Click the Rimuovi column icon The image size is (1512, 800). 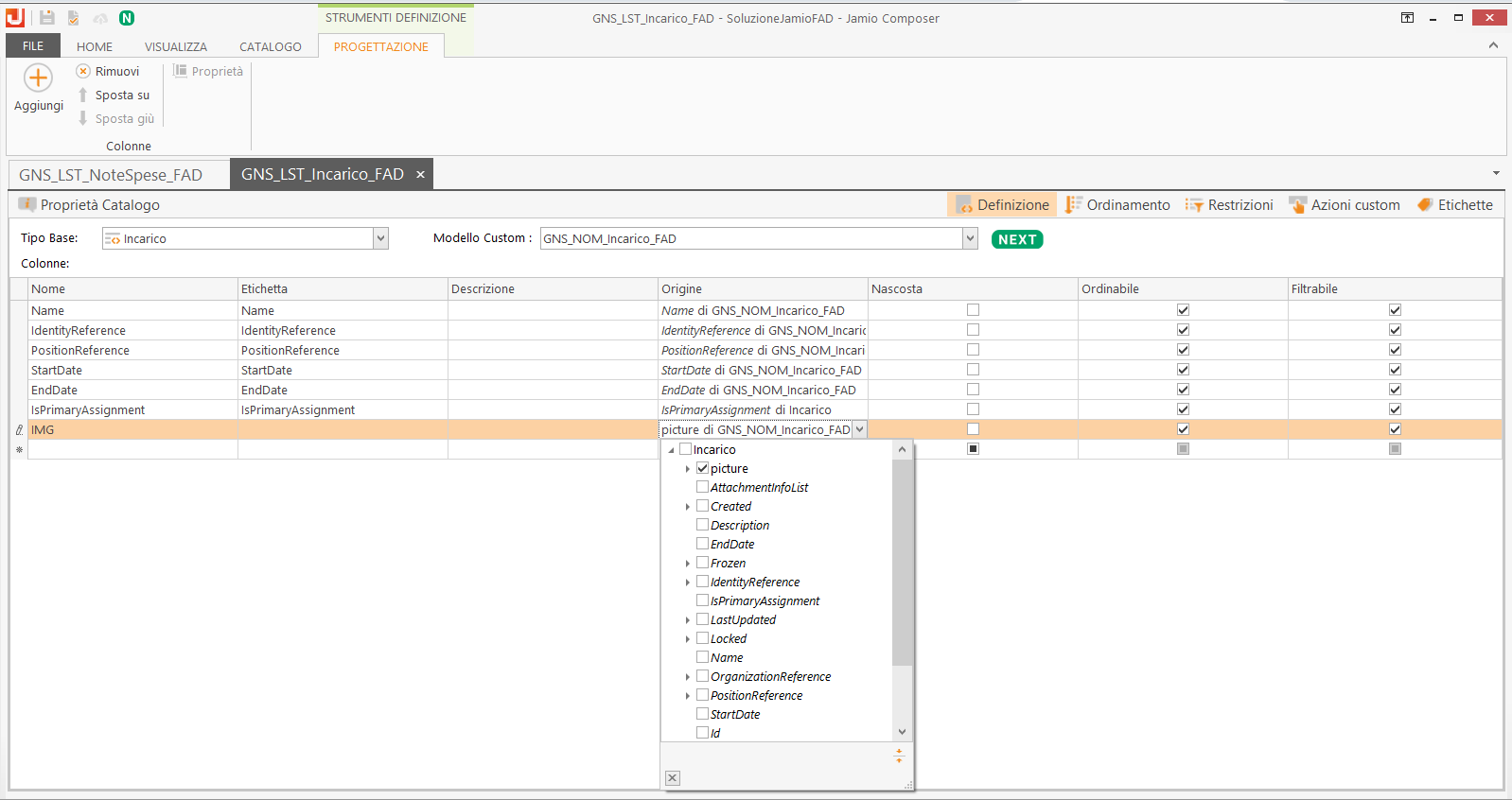tap(83, 71)
